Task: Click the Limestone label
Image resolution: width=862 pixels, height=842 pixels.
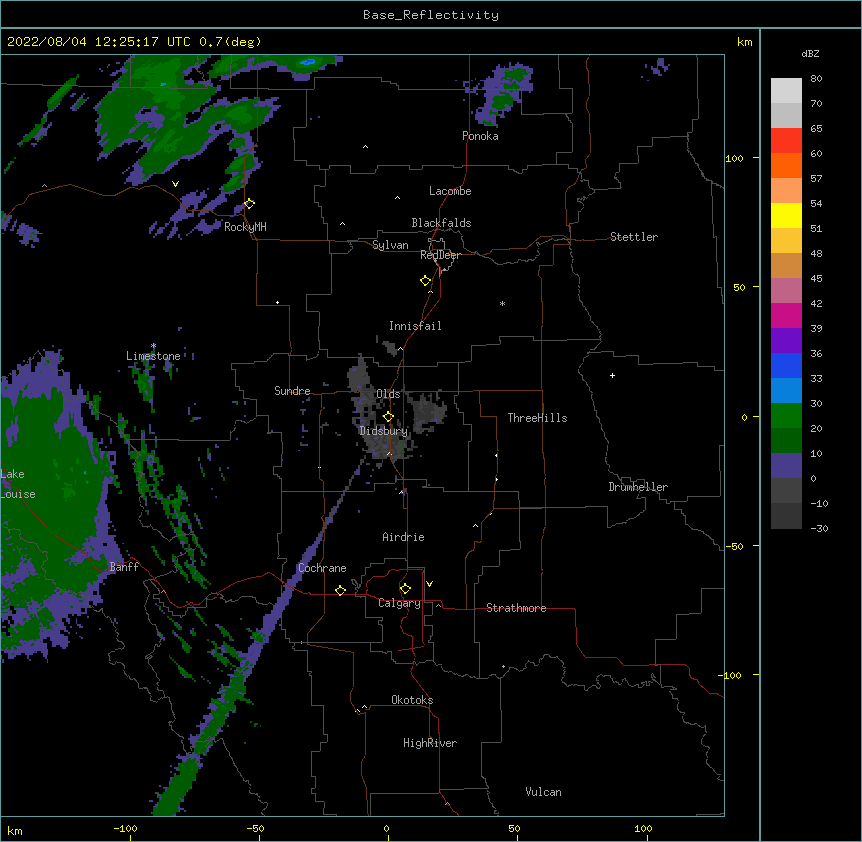Action: pos(153,356)
